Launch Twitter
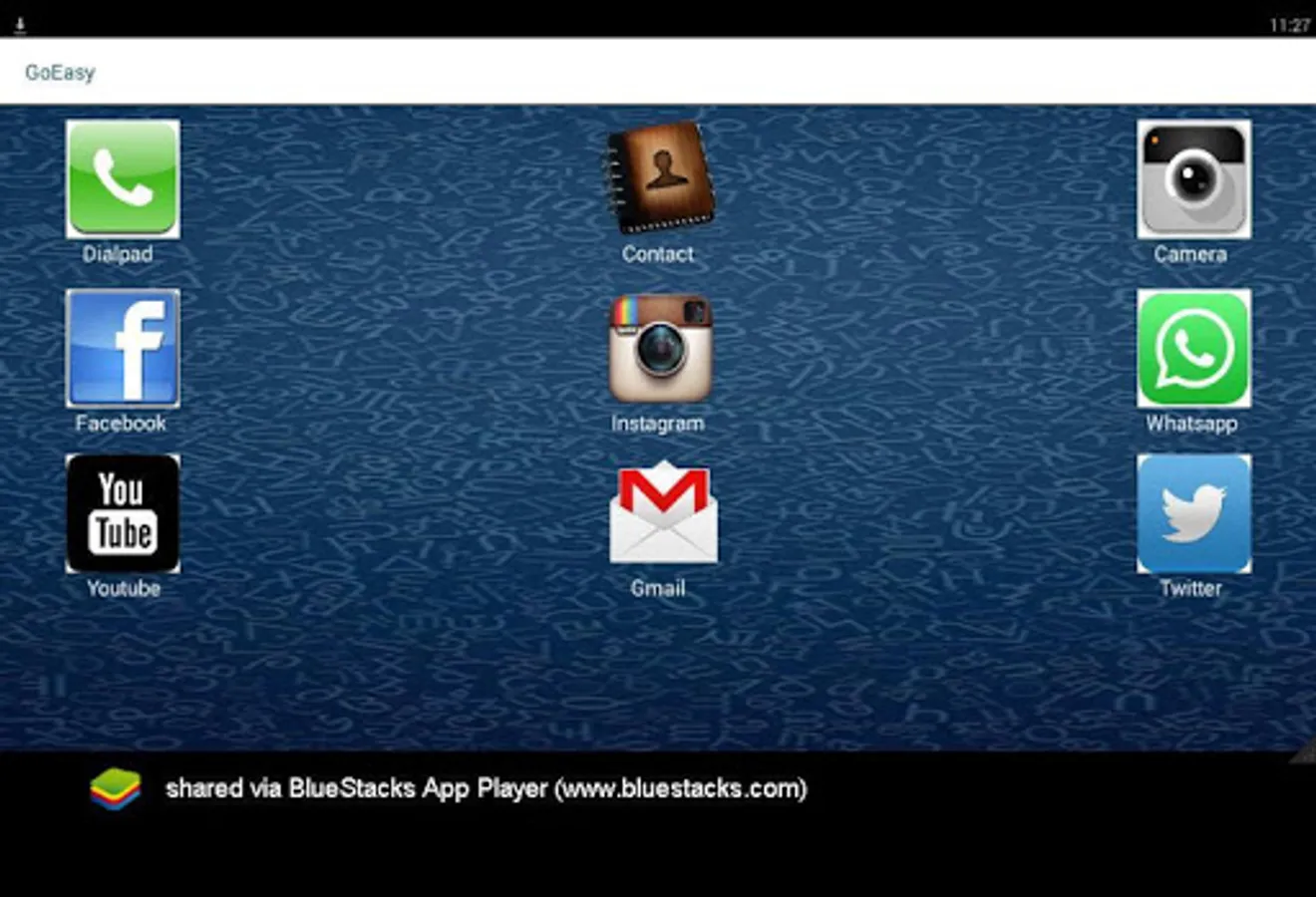 tap(1192, 513)
